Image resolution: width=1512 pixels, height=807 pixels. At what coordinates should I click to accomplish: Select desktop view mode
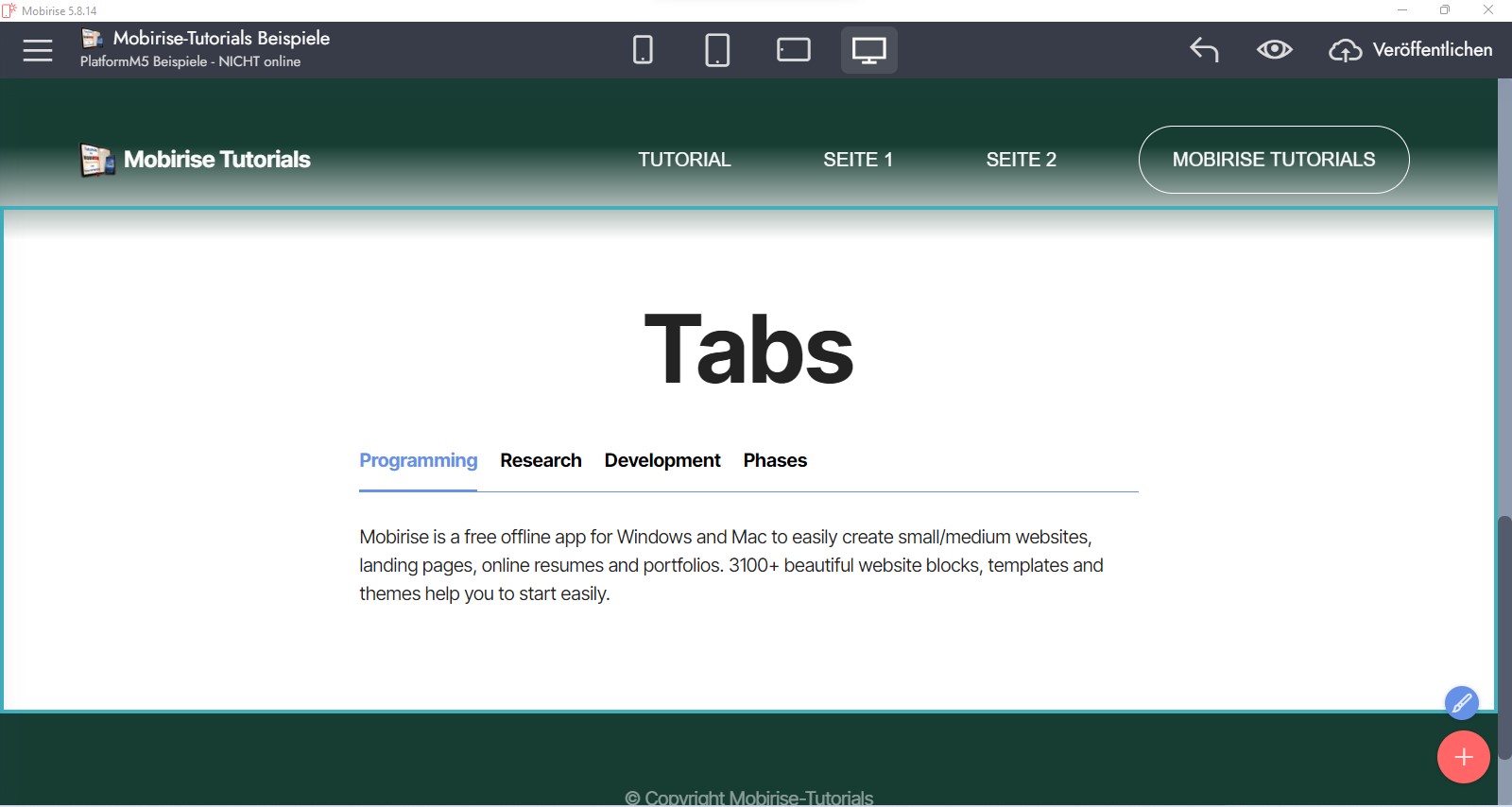[x=868, y=50]
